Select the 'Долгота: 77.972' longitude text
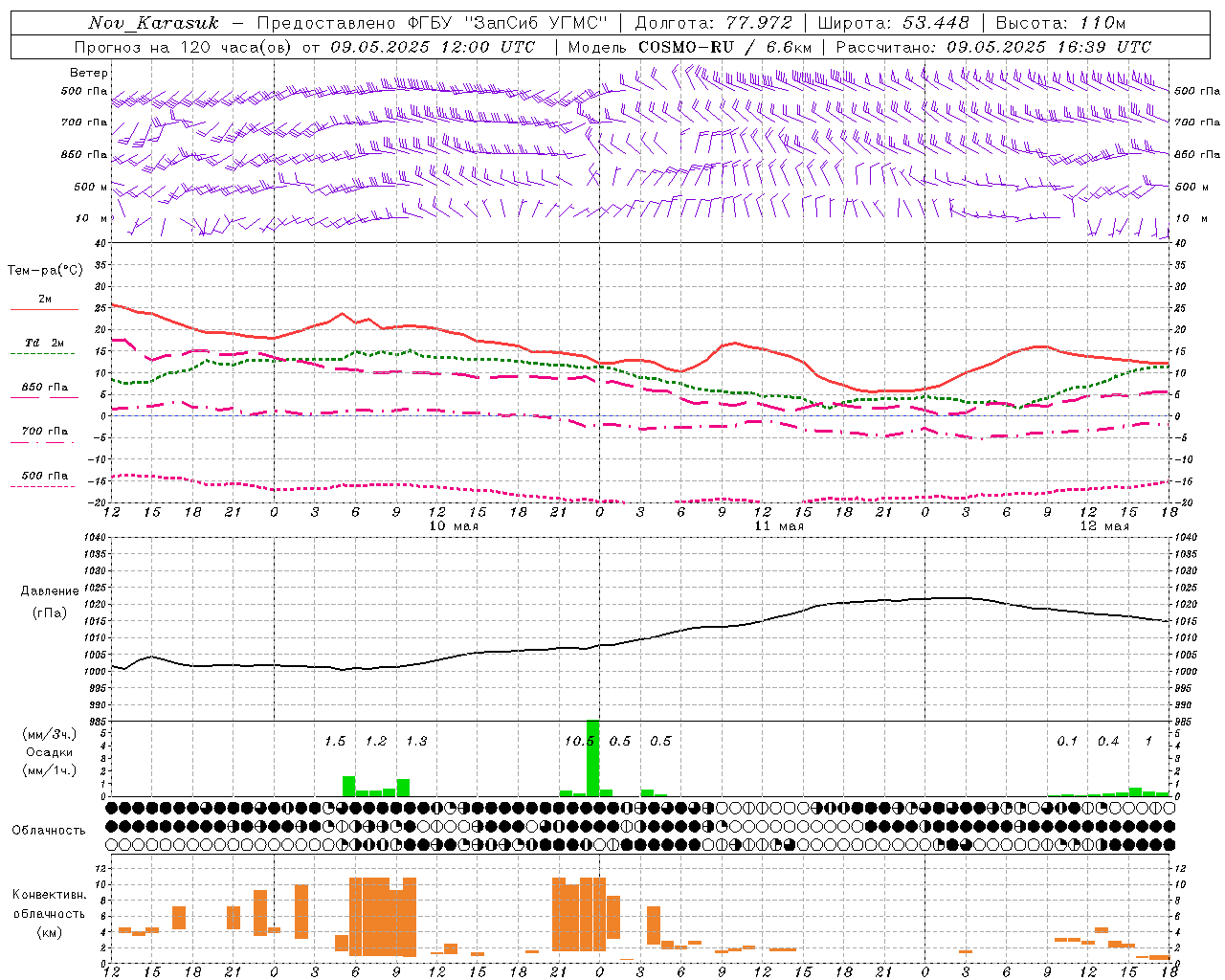Viewport: 1225px width, 980px height. pyautogui.click(x=714, y=23)
